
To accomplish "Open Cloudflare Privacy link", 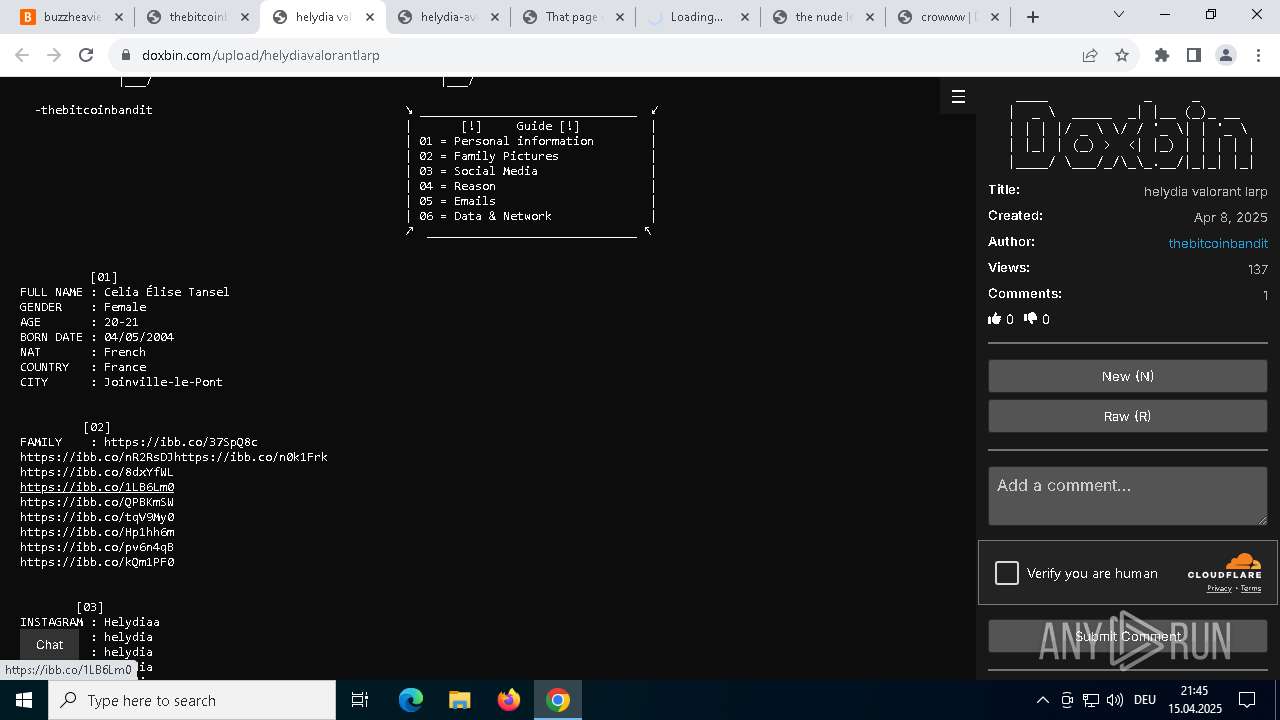I will (x=1219, y=588).
